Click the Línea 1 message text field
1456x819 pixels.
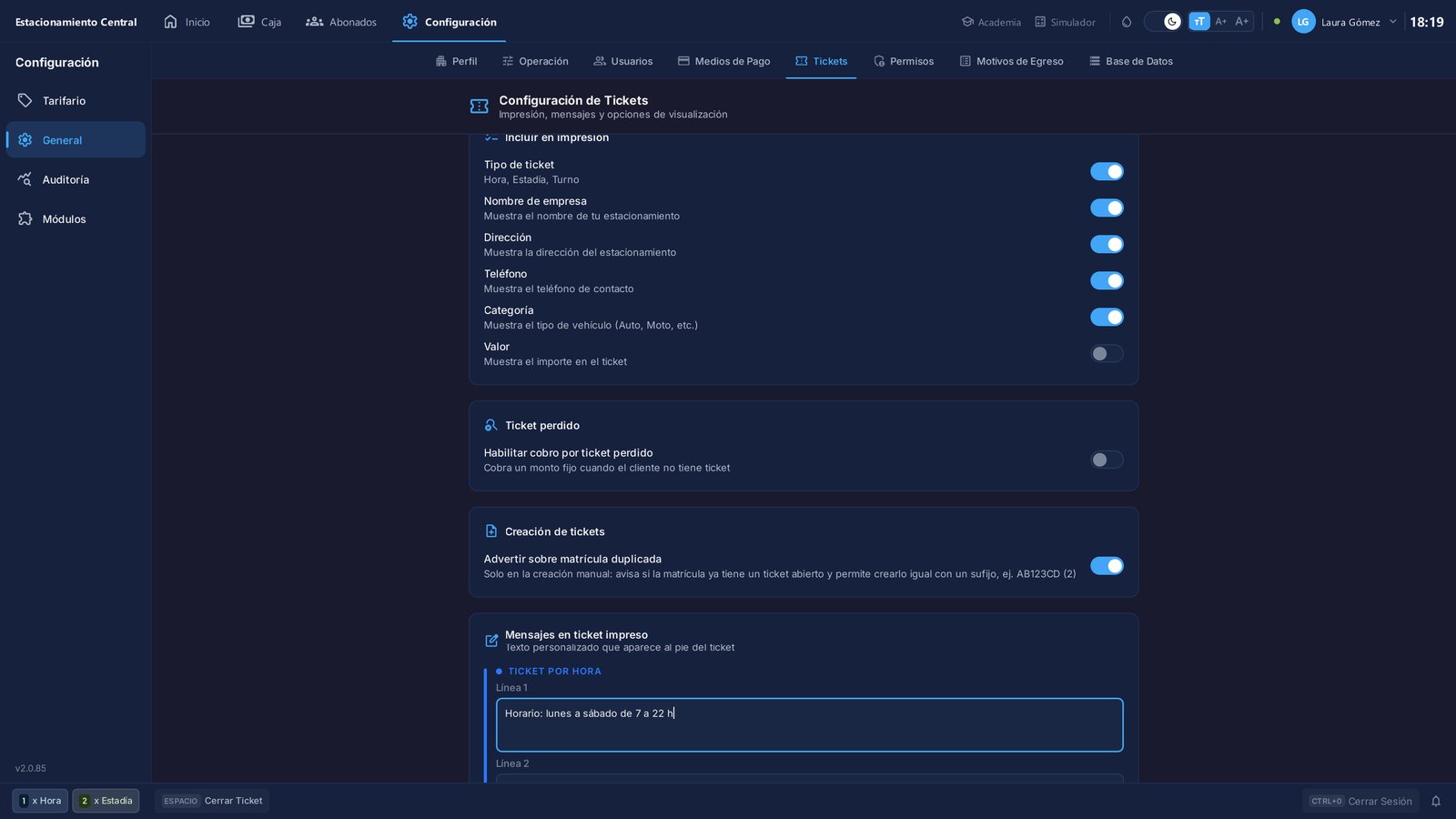coord(809,725)
